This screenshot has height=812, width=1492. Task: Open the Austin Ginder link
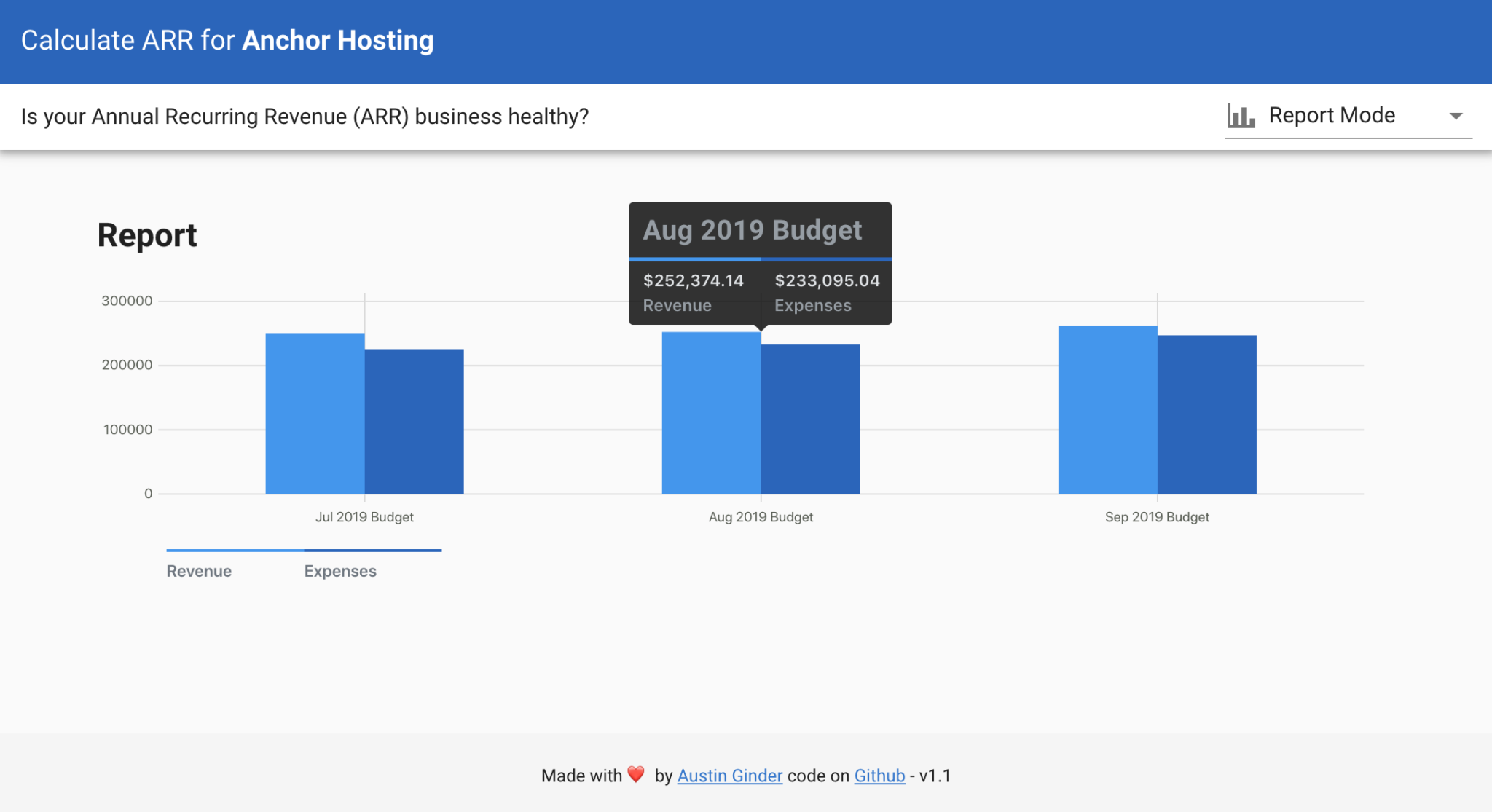pyautogui.click(x=730, y=776)
